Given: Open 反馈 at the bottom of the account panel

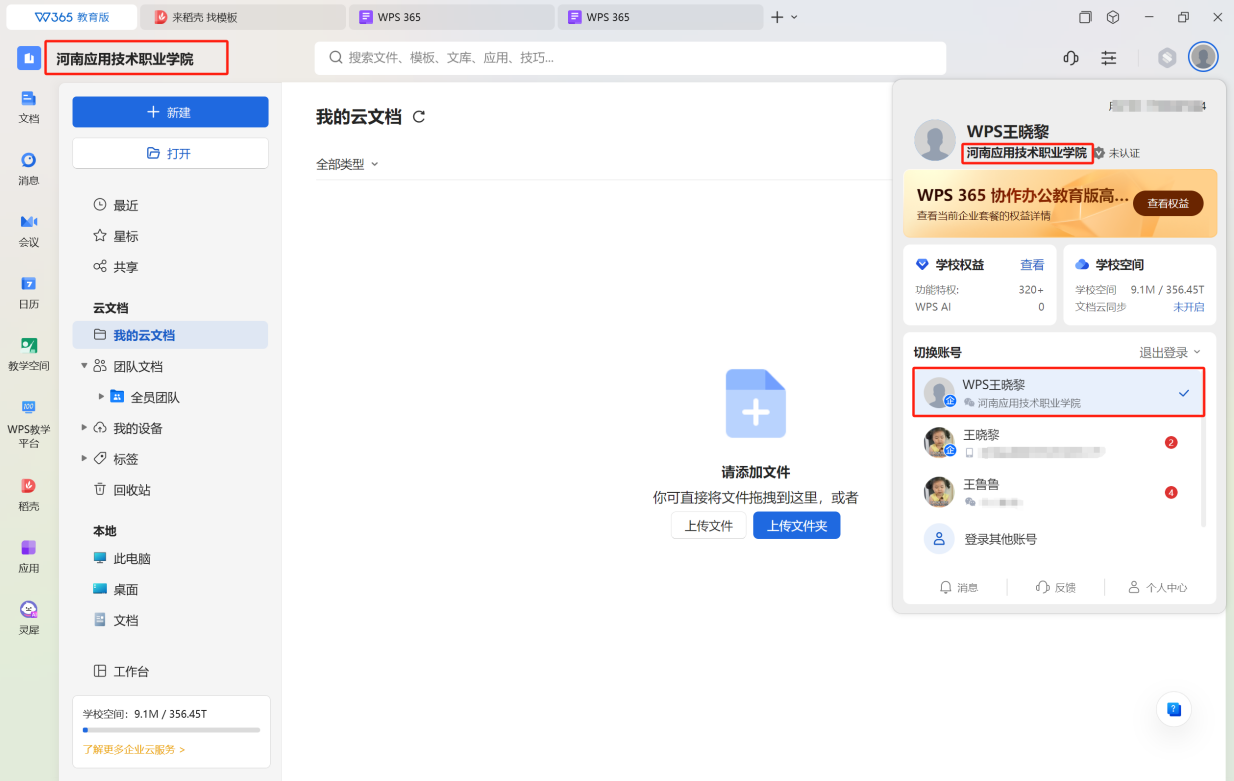Looking at the screenshot, I should pyautogui.click(x=1055, y=587).
